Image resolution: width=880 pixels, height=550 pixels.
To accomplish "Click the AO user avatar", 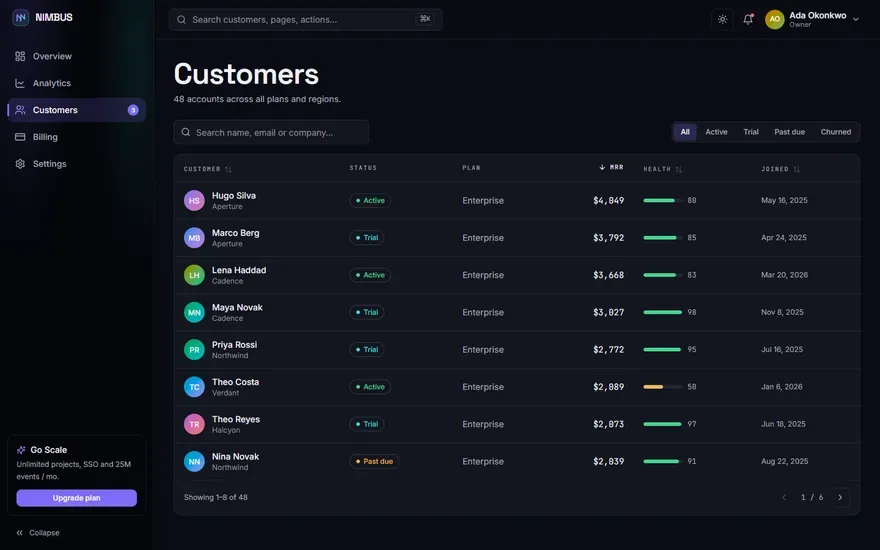I will (x=774, y=19).
